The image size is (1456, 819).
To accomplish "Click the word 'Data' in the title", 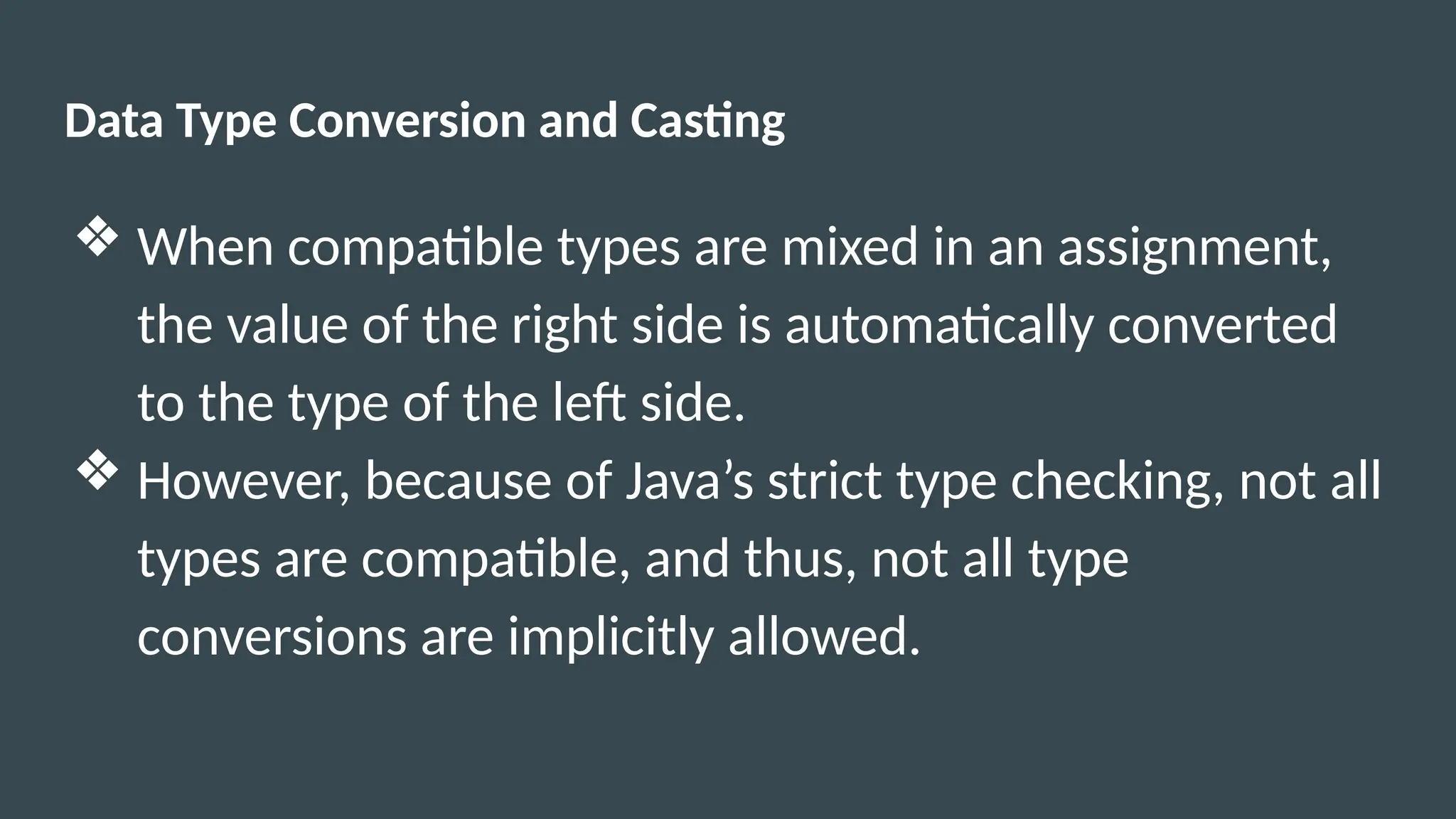I will coord(114,120).
